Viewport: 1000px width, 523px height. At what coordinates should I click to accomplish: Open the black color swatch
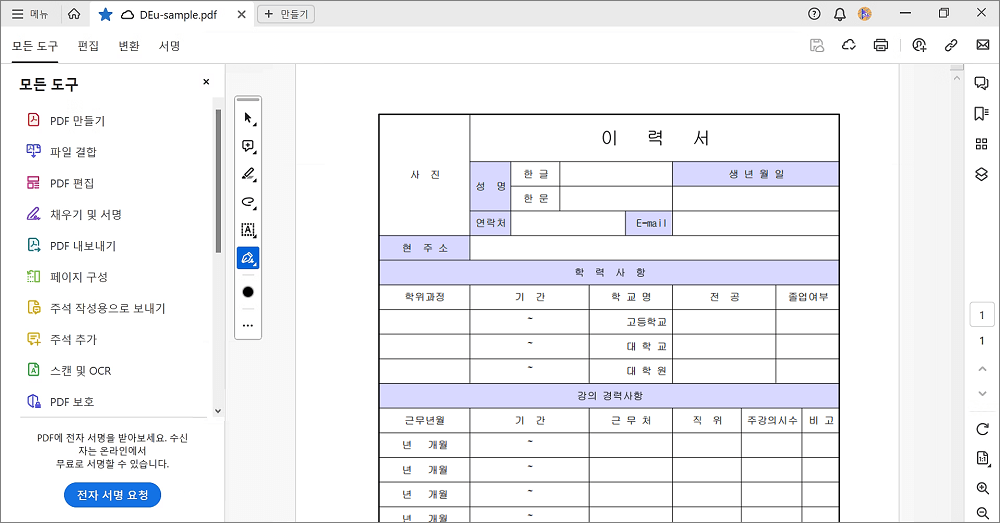(248, 292)
